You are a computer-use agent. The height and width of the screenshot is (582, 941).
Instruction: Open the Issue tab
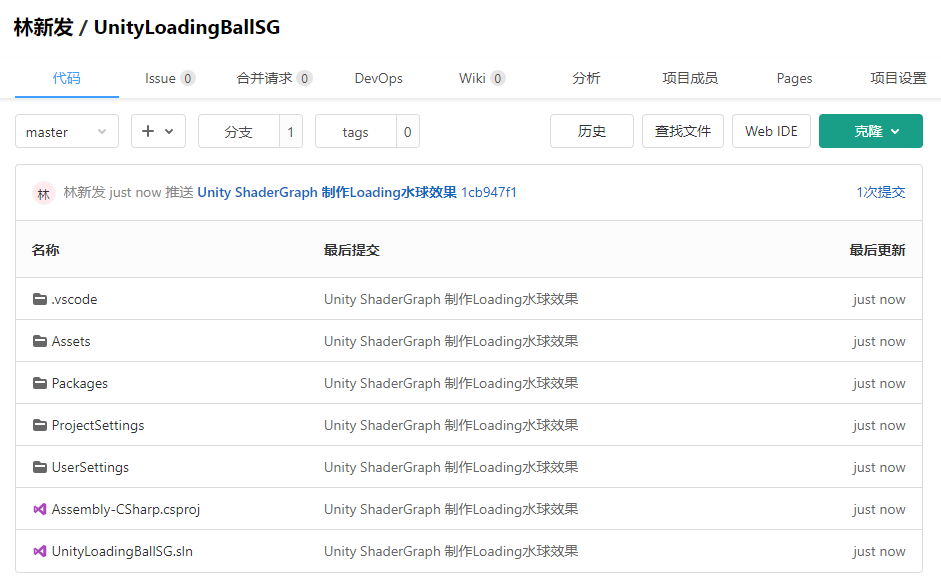click(170, 78)
